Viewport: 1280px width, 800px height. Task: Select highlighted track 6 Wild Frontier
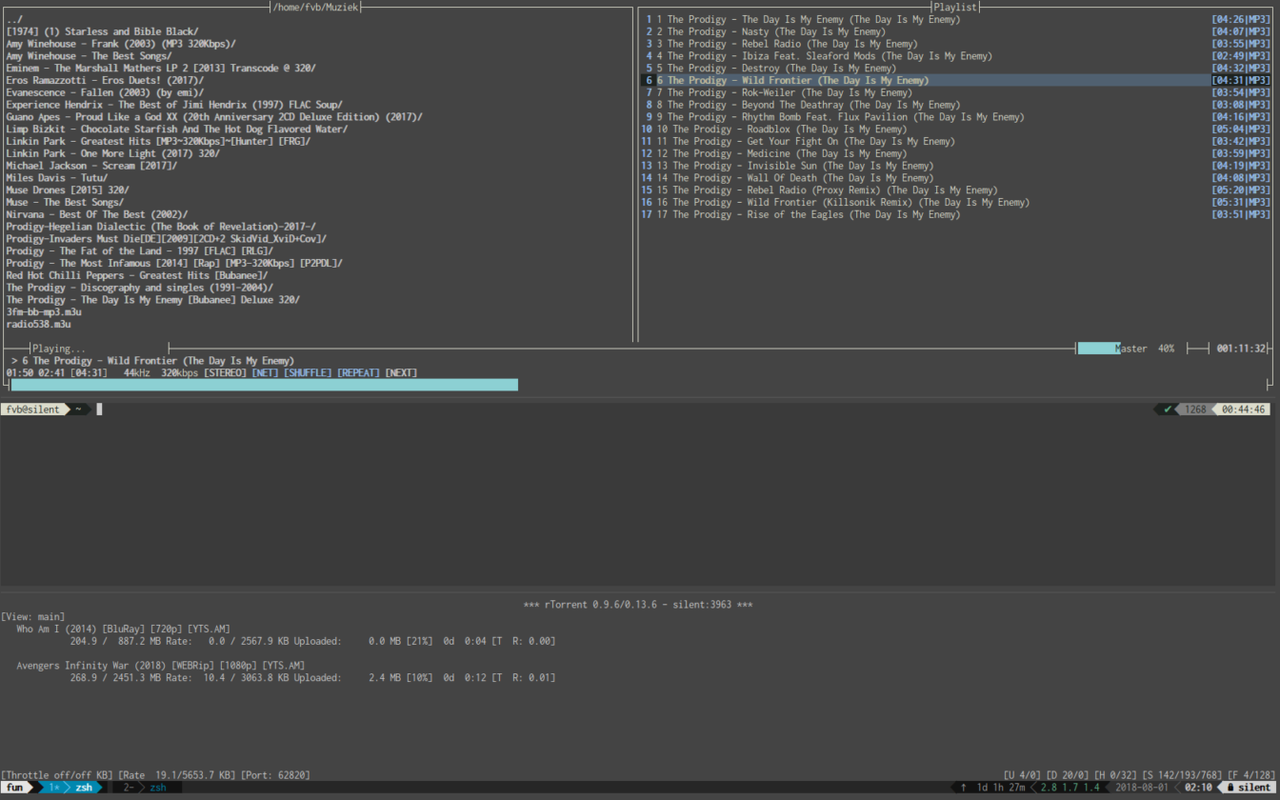click(x=956, y=80)
